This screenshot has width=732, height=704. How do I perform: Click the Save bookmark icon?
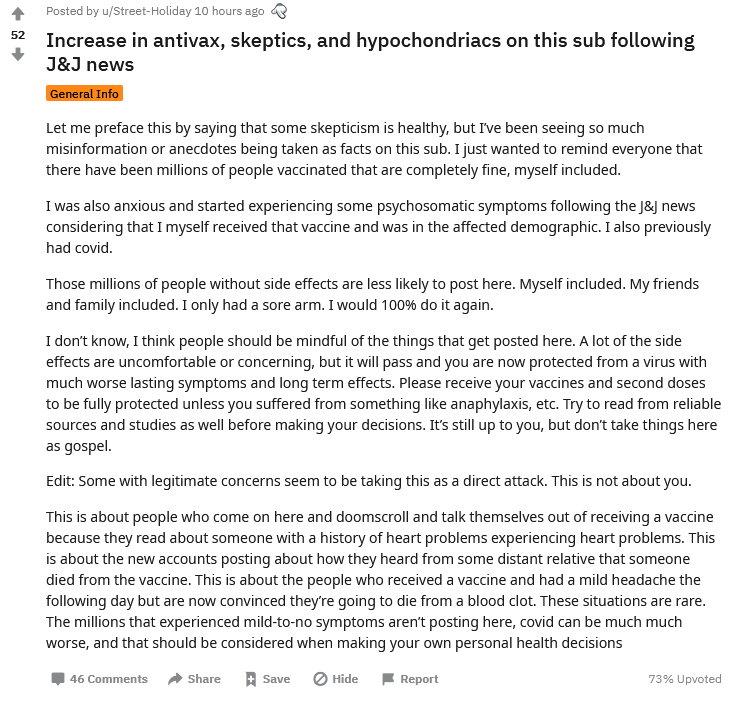[x=251, y=679]
